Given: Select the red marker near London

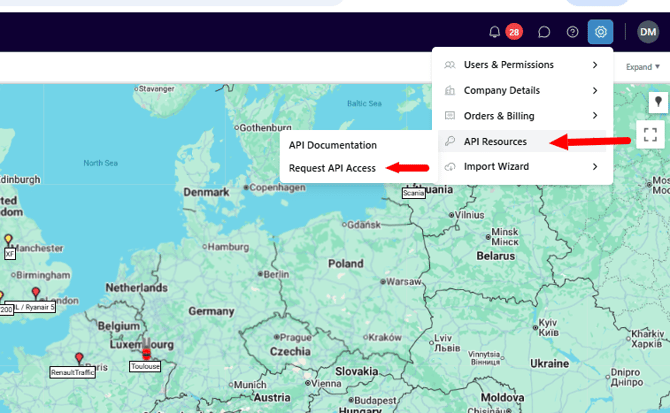Looking at the screenshot, I should pos(36,293).
